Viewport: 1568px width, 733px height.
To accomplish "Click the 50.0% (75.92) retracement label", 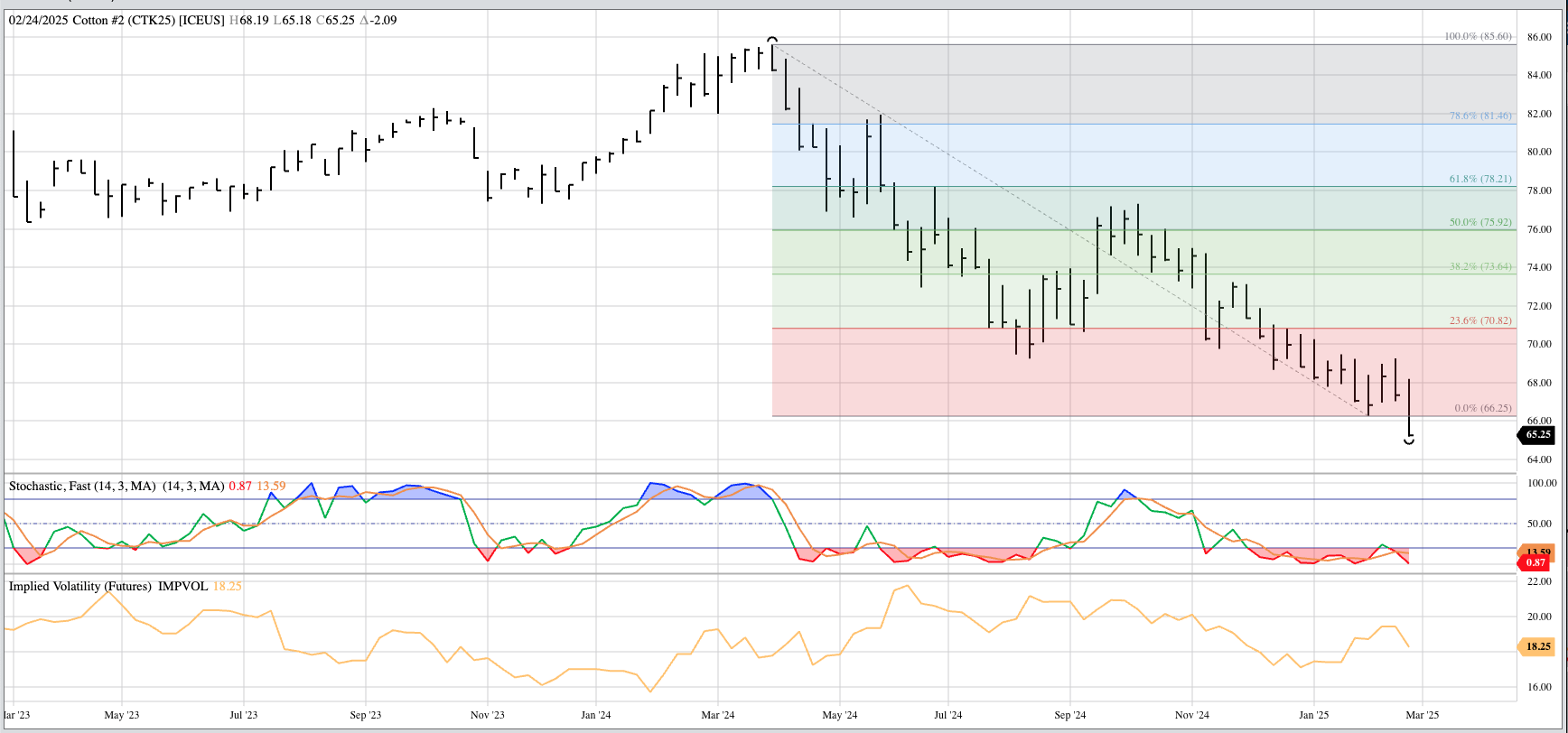I will 1479,222.
